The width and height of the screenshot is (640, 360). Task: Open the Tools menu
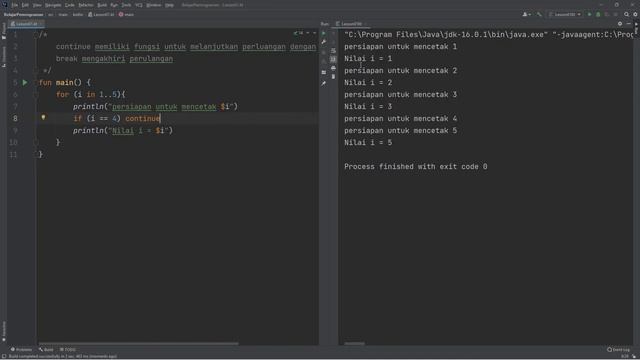[x=127, y=5]
